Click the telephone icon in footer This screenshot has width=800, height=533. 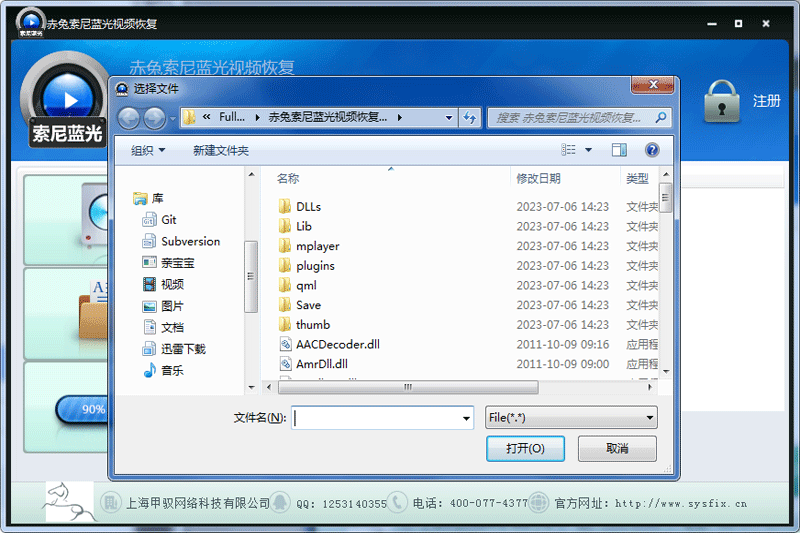coord(397,502)
